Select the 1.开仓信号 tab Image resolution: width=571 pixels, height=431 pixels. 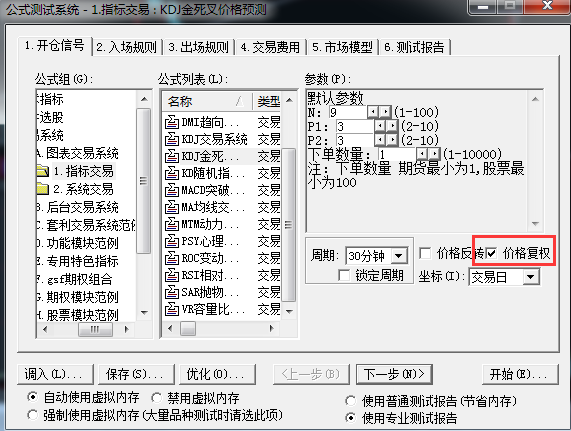tap(55, 46)
